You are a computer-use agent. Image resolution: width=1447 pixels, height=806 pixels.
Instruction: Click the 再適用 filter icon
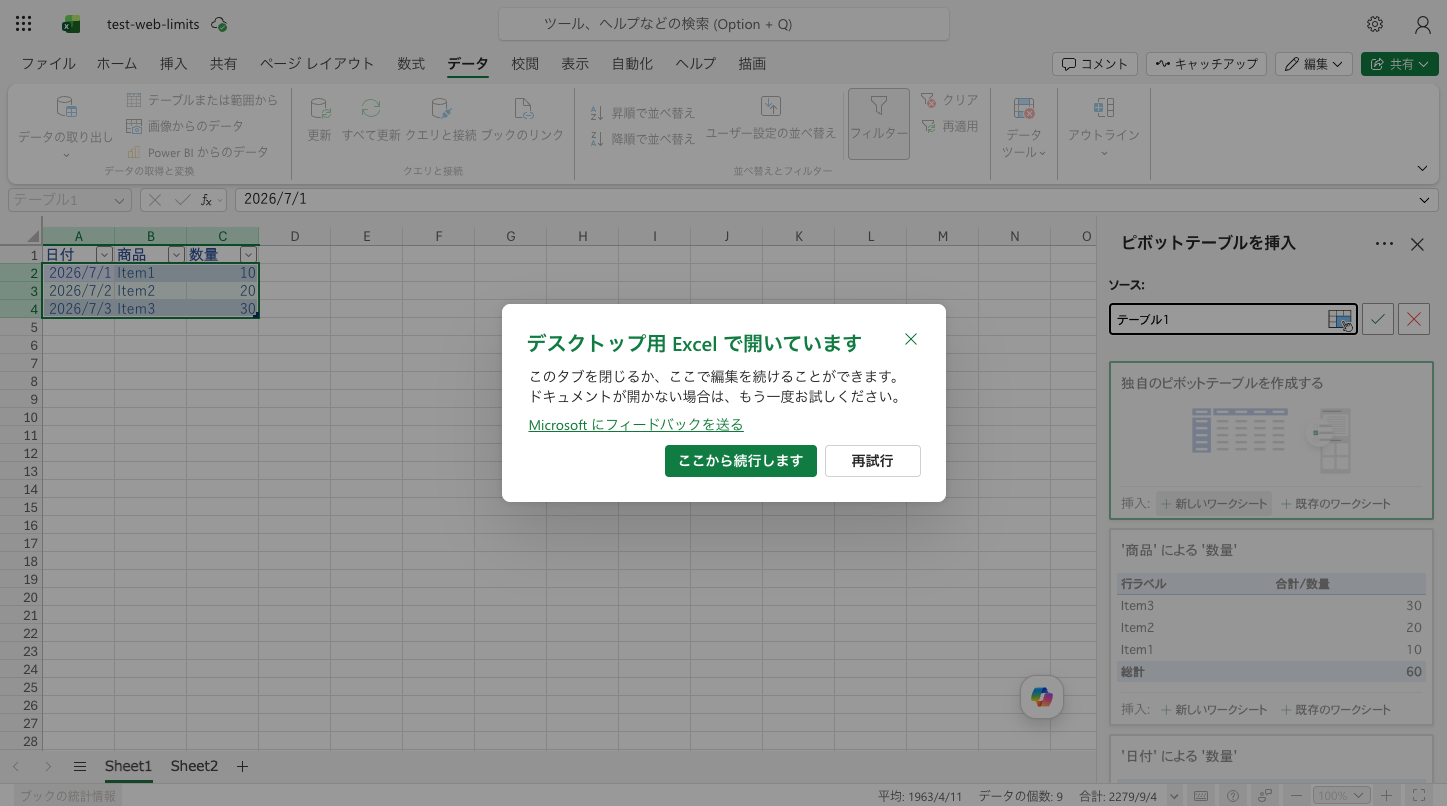click(929, 126)
